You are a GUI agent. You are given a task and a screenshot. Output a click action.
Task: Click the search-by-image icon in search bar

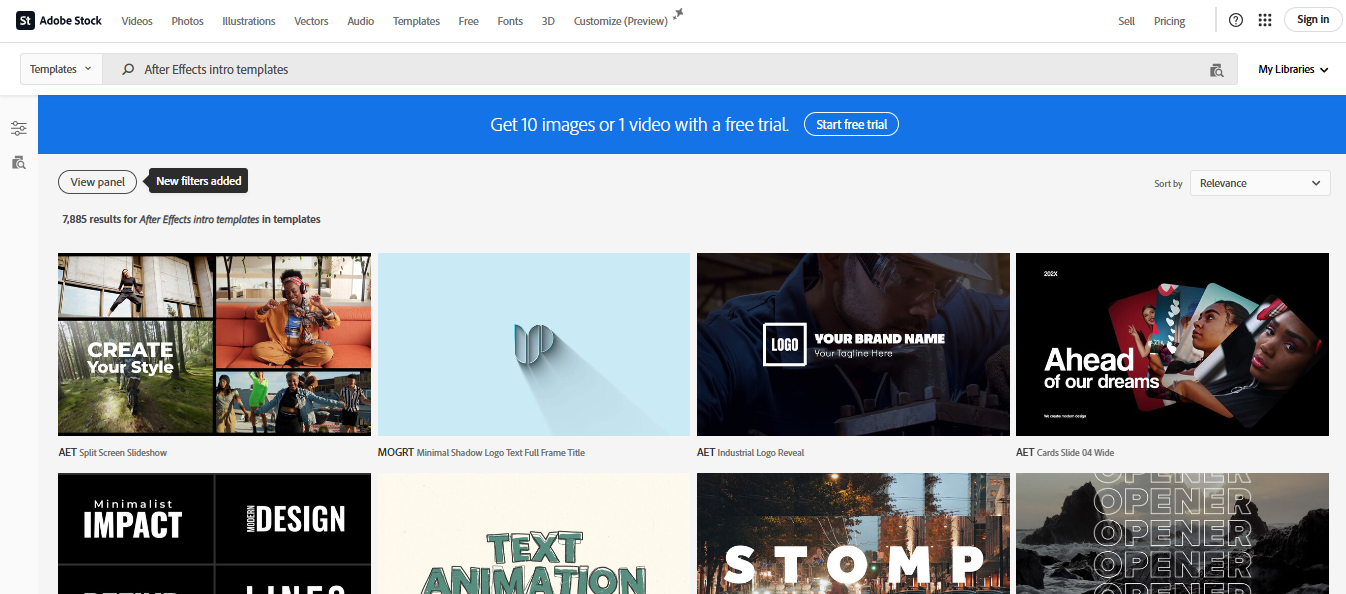point(1216,70)
